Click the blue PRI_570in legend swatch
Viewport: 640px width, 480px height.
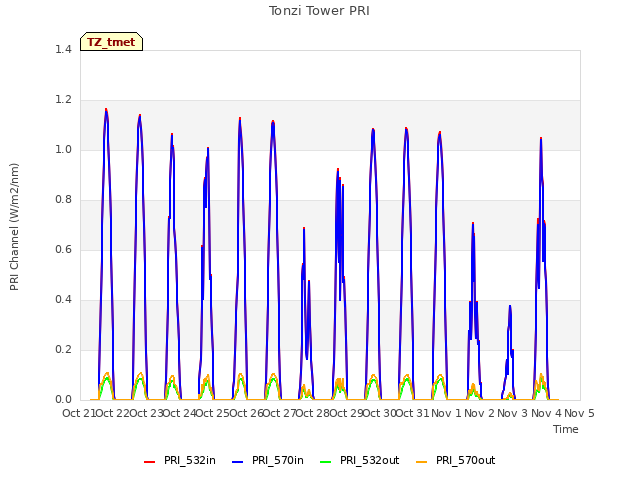click(238, 462)
